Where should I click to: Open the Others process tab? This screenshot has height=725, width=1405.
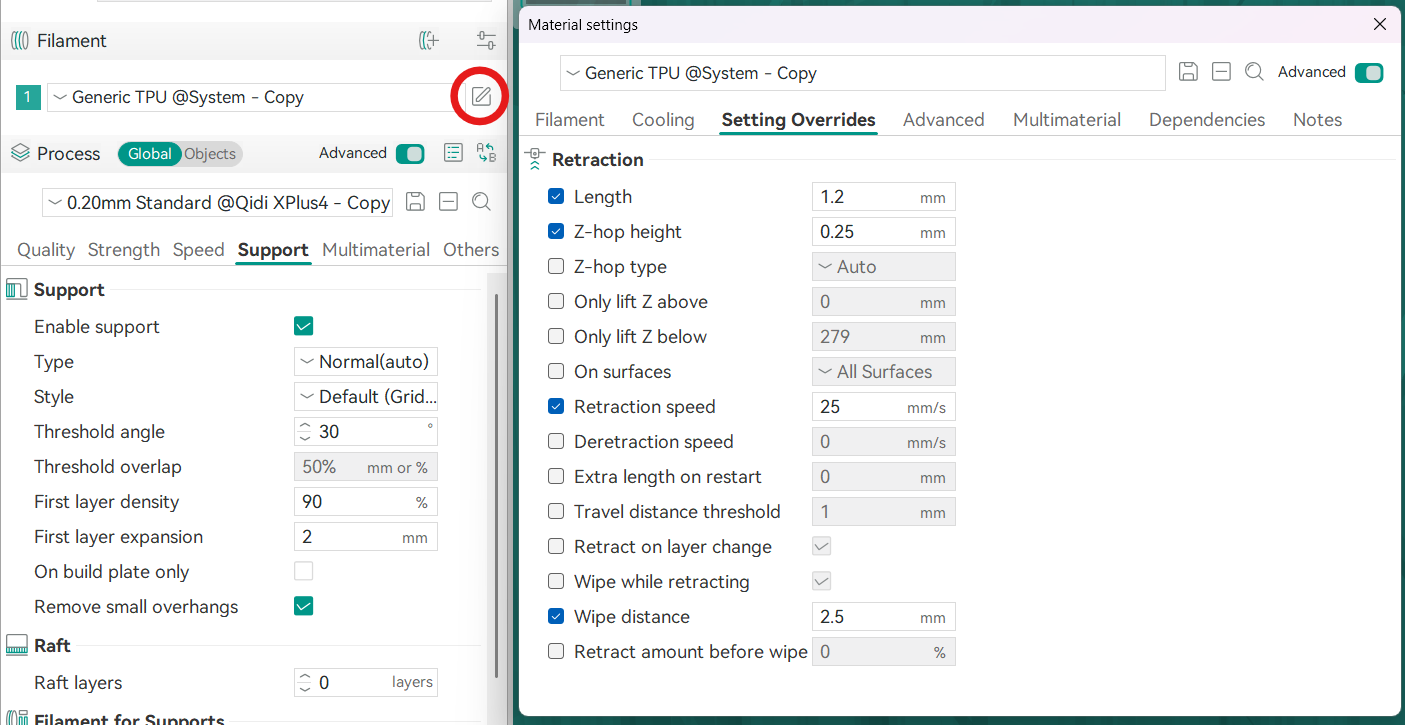(471, 250)
